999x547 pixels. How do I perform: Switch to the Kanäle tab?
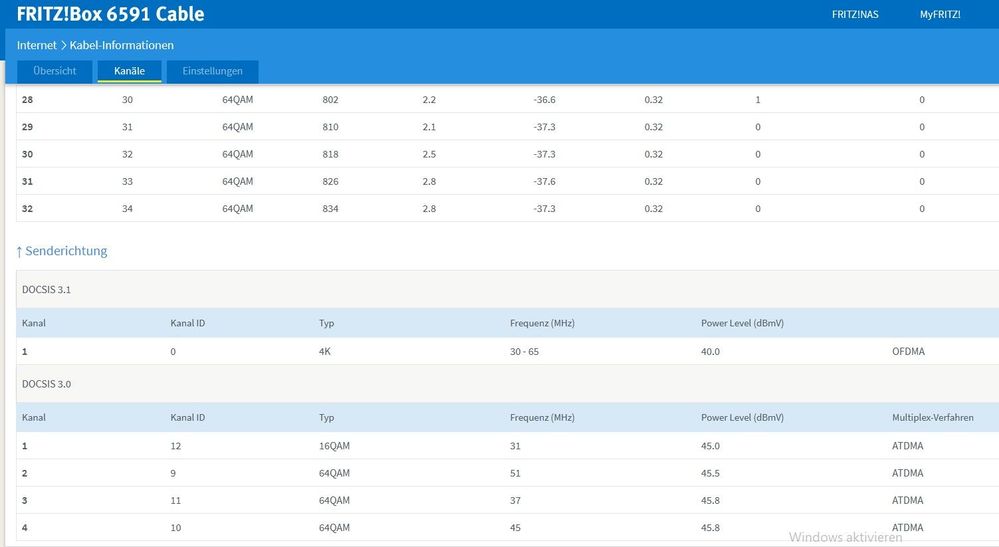(129, 71)
